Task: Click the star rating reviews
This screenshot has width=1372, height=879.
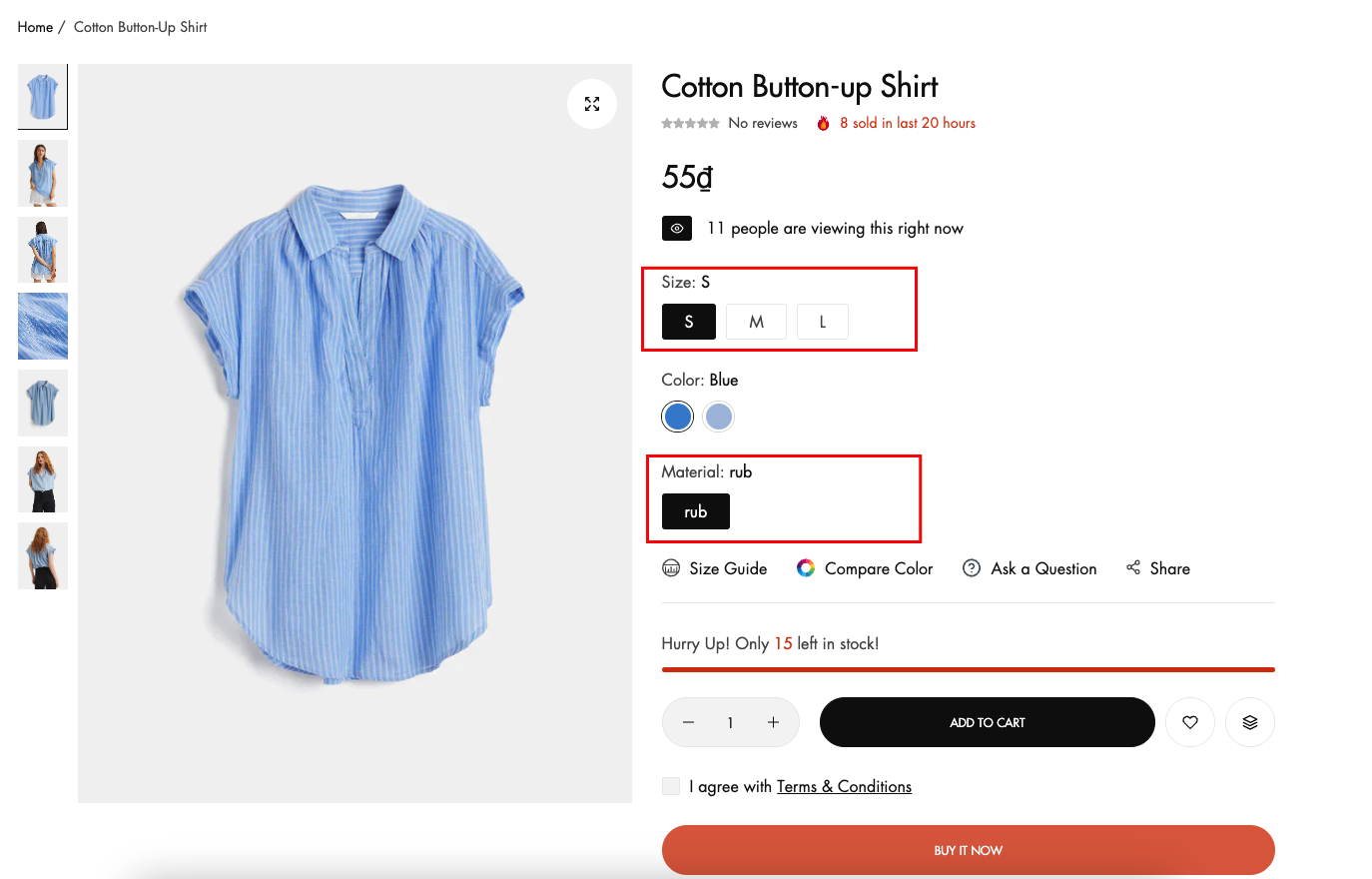Action: pos(690,123)
